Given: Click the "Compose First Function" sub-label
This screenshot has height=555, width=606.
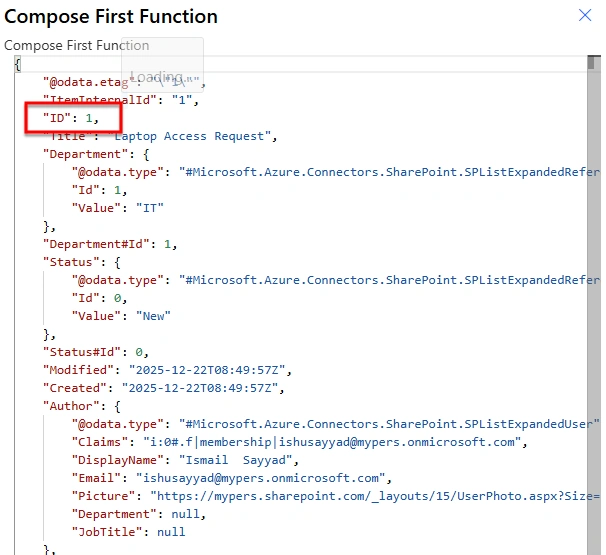Looking at the screenshot, I should click(77, 45).
